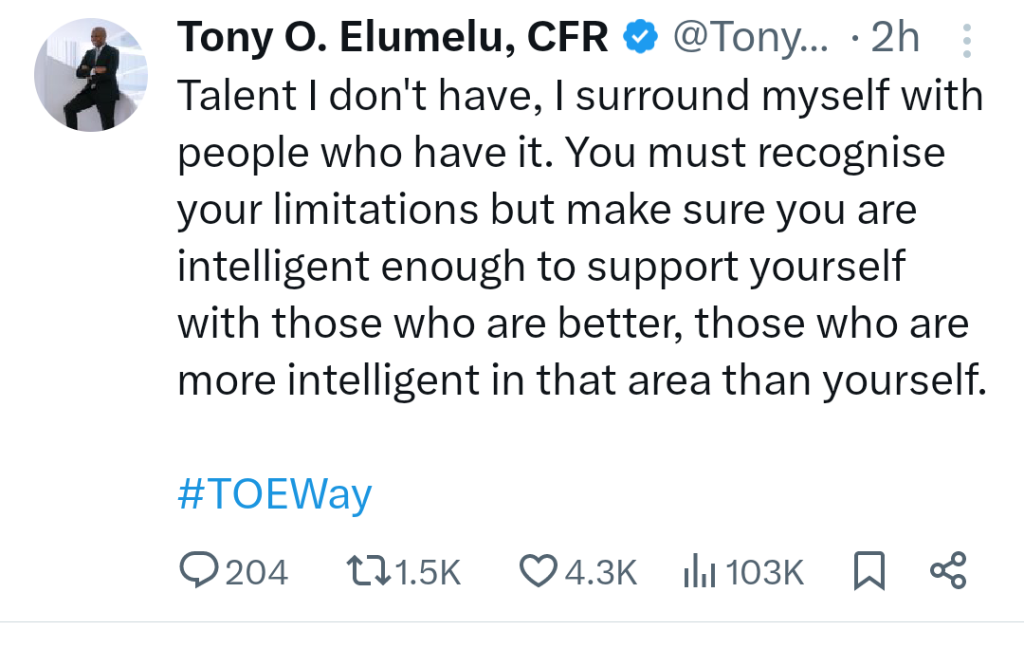This screenshot has height=648, width=1024.
Task: Click the 4.3K likes count
Action: (x=600, y=572)
